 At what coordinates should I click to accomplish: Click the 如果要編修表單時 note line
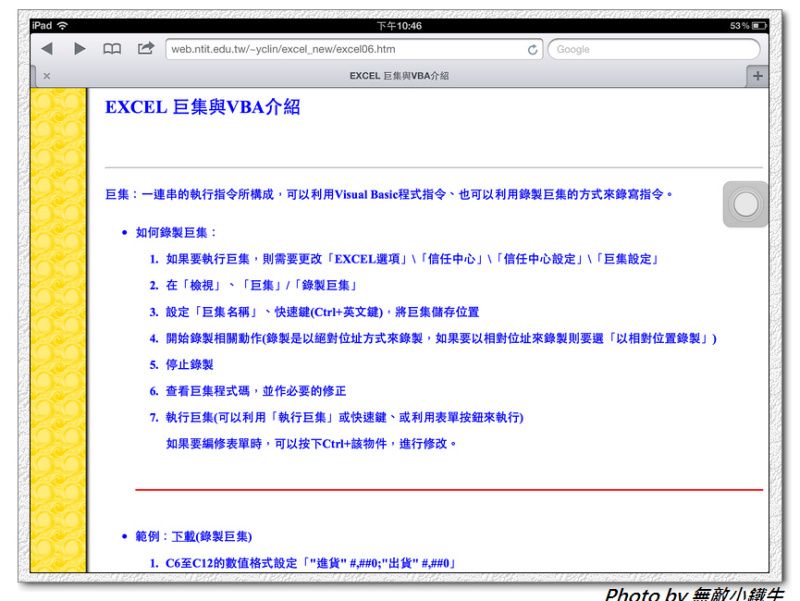click(x=311, y=444)
